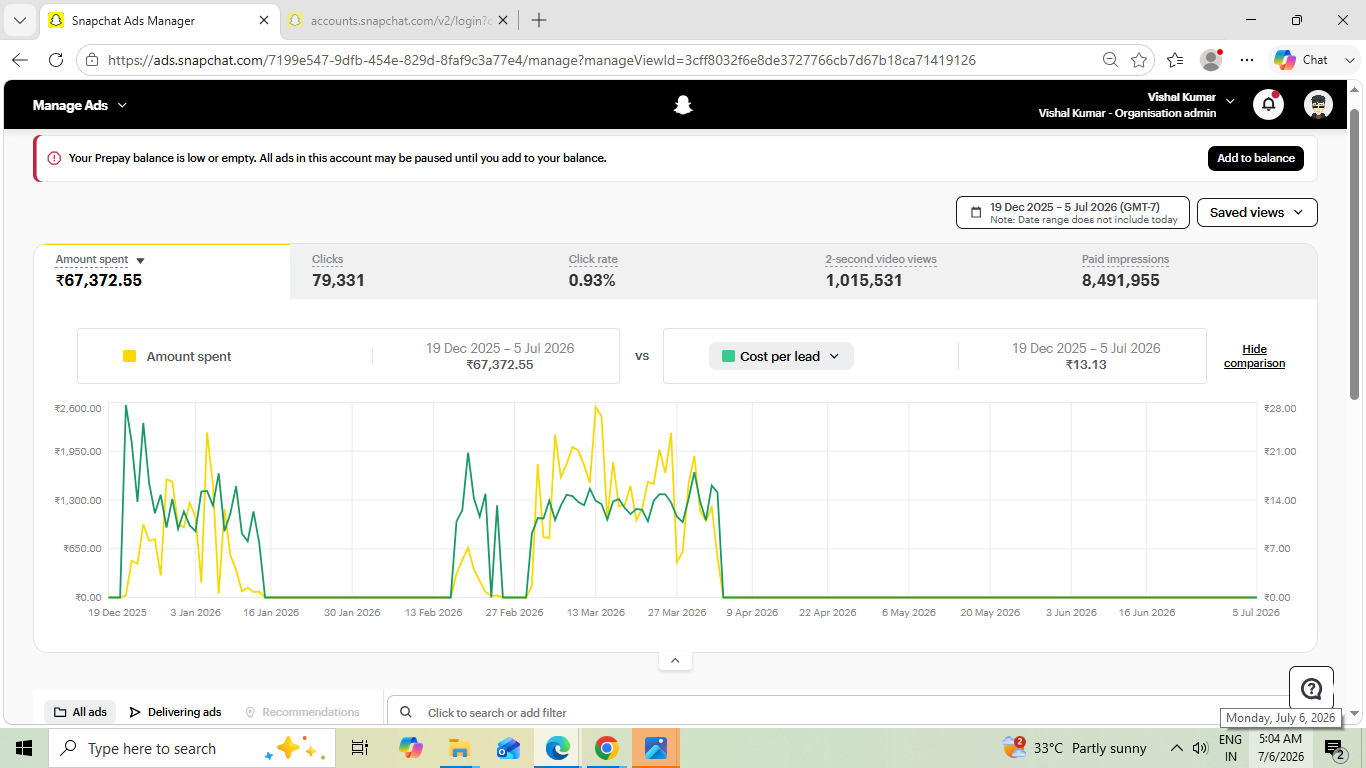Open the browser profile icon

coord(1211,60)
